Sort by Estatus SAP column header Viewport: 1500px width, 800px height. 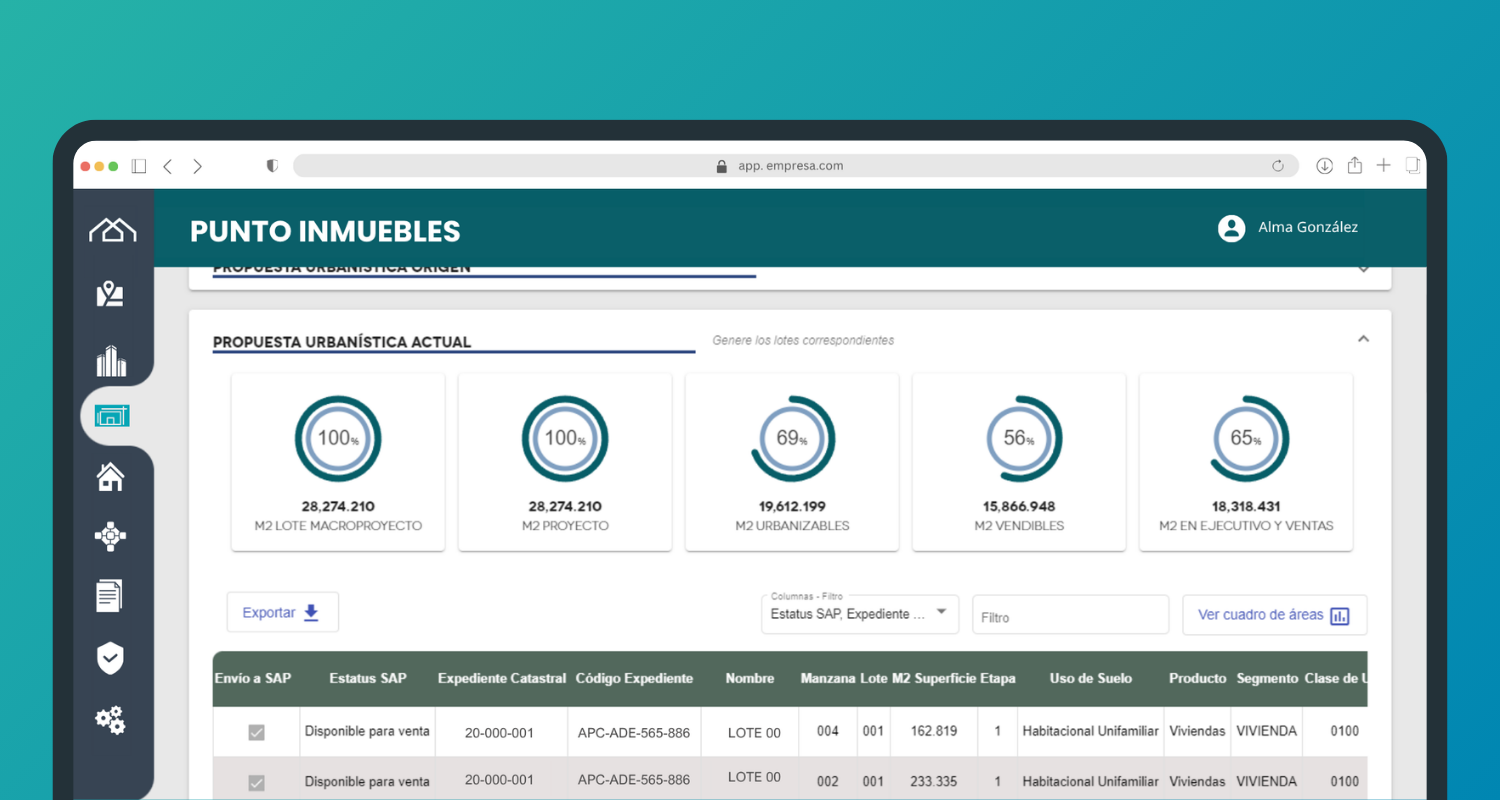[368, 678]
